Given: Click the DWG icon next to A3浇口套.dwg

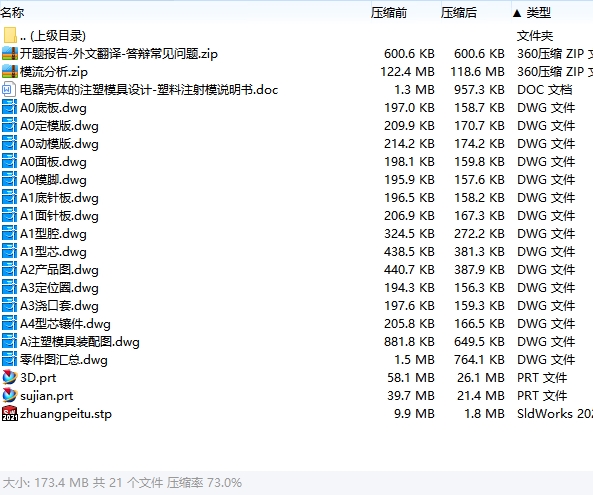Looking at the screenshot, I should pos(9,306).
